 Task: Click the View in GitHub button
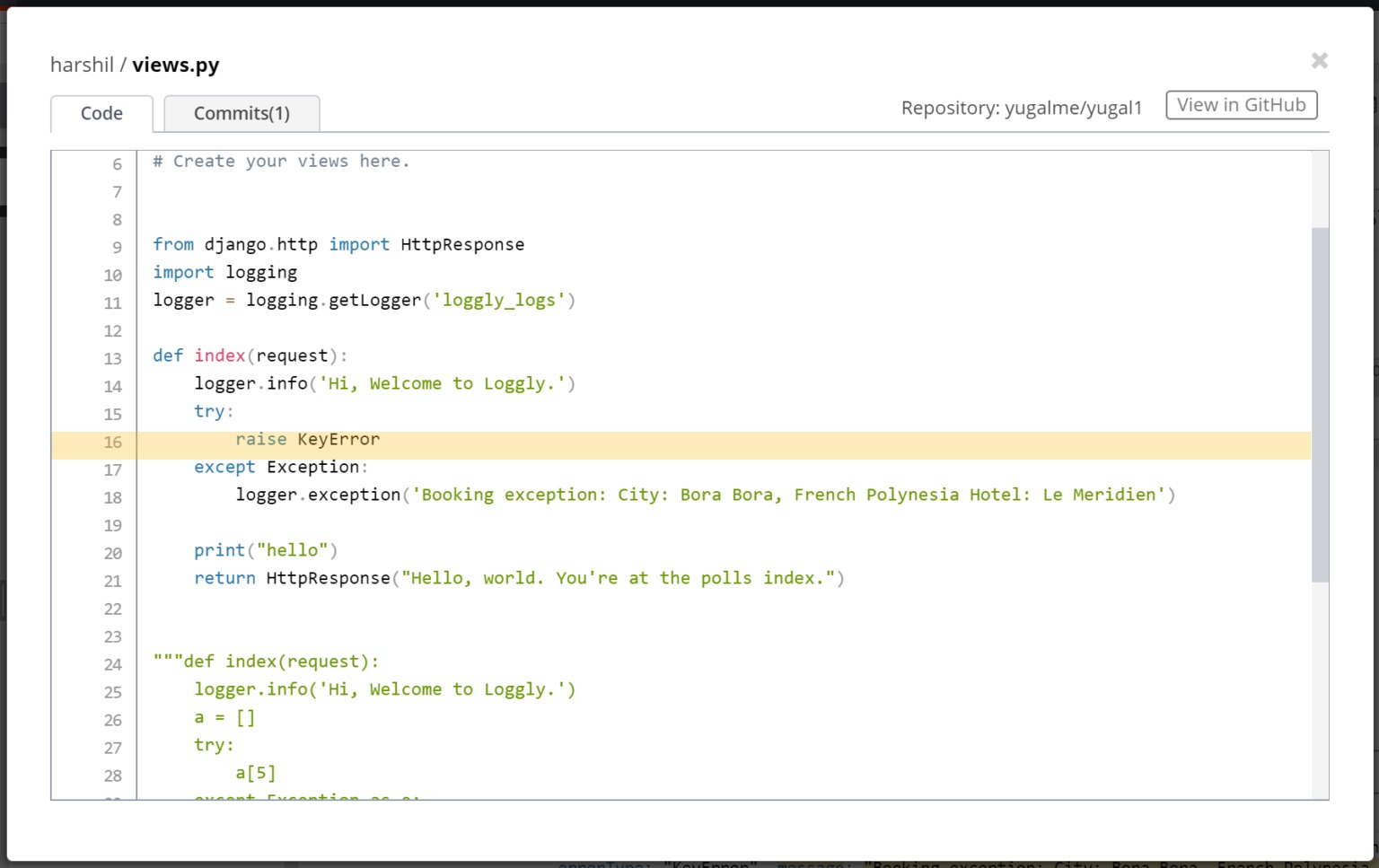coord(1241,104)
